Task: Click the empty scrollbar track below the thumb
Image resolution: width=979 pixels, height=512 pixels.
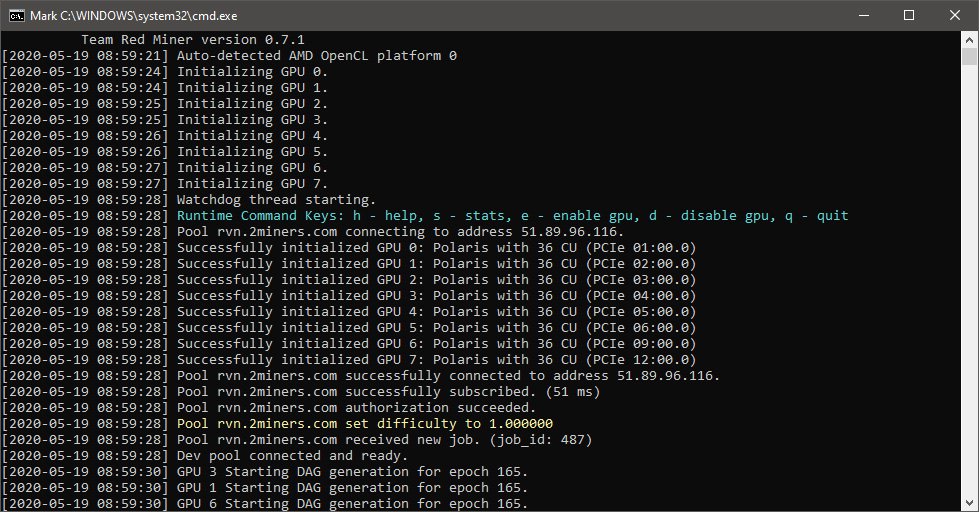Action: [x=969, y=281]
